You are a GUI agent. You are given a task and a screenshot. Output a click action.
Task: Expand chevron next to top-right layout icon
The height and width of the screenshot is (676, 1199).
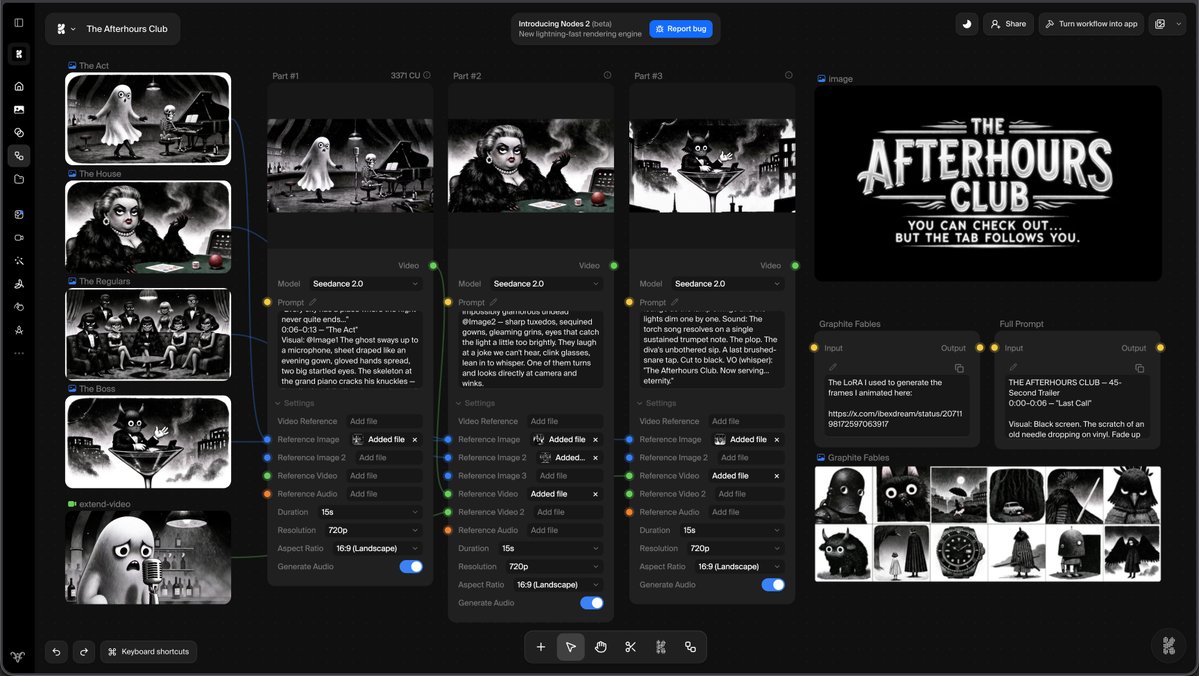(x=1178, y=24)
